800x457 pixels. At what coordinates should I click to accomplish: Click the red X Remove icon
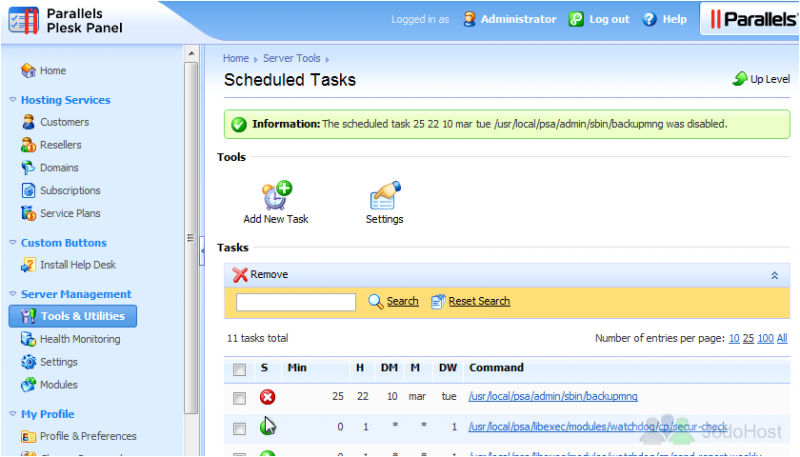pyautogui.click(x=240, y=274)
